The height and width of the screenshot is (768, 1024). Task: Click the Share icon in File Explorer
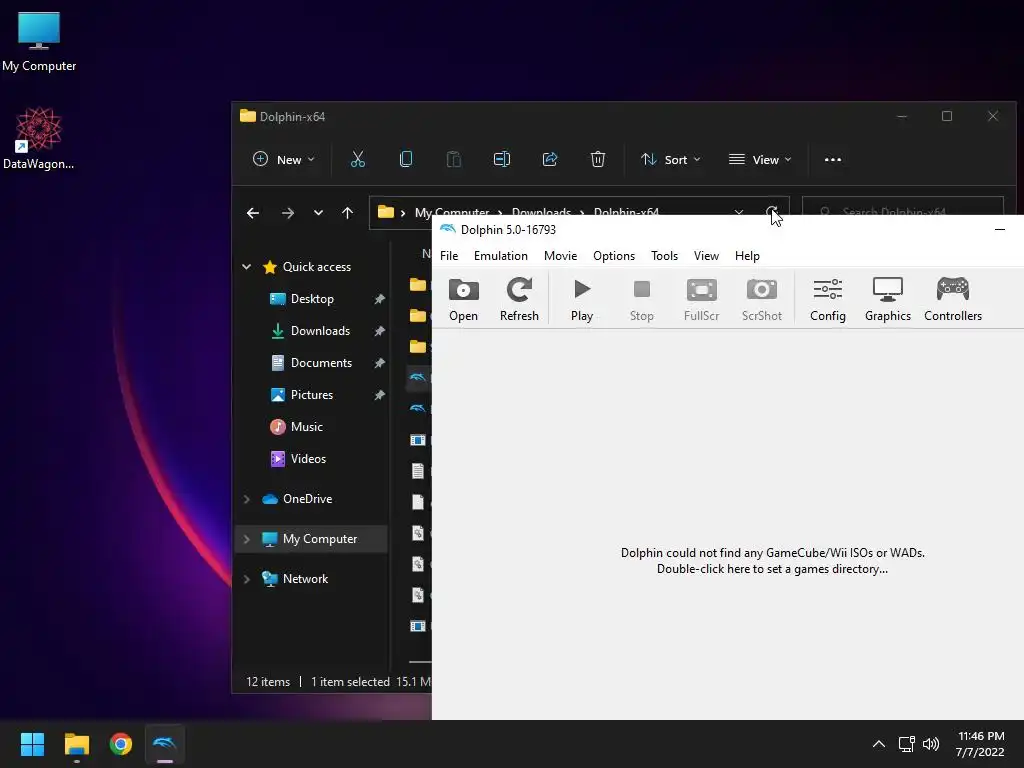click(550, 159)
